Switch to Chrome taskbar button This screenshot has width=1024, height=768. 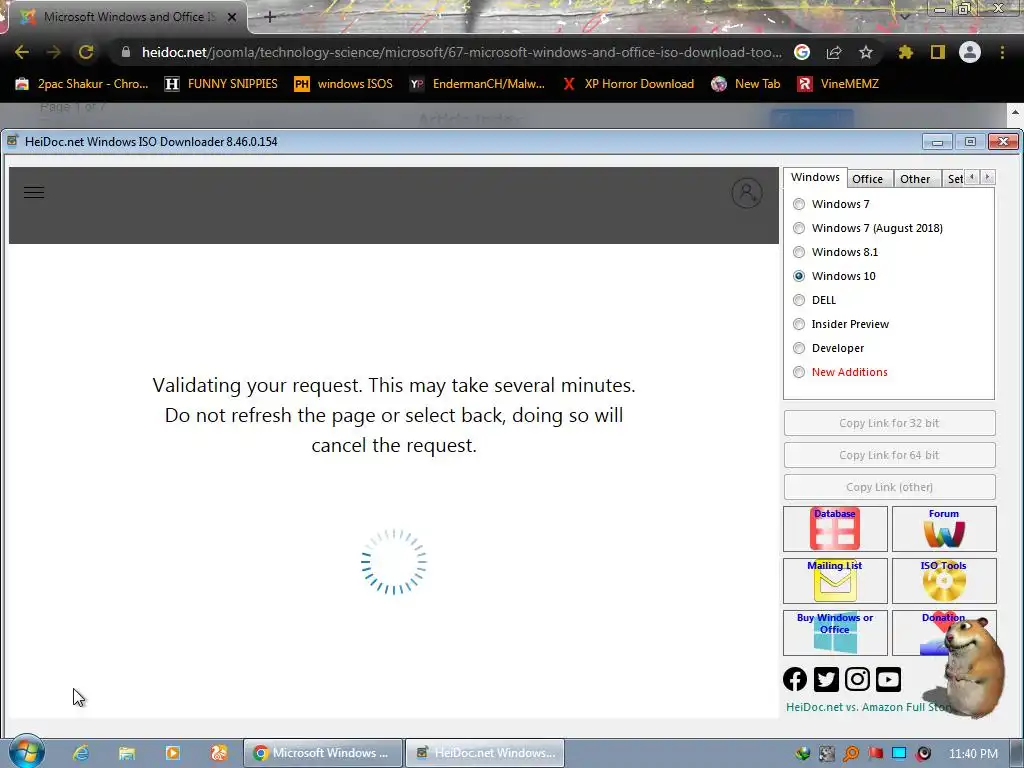click(323, 753)
